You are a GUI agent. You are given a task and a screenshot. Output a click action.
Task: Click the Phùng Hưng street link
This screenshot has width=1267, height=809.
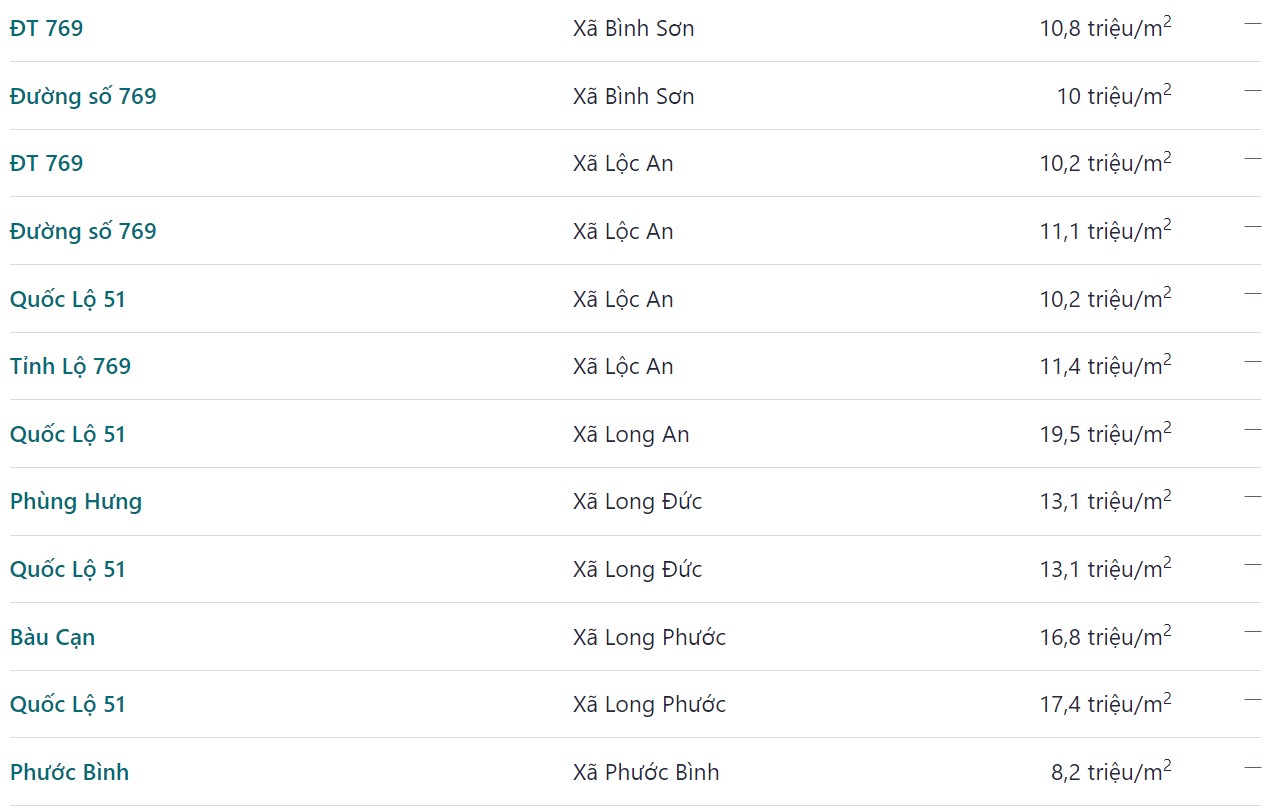coord(76,501)
